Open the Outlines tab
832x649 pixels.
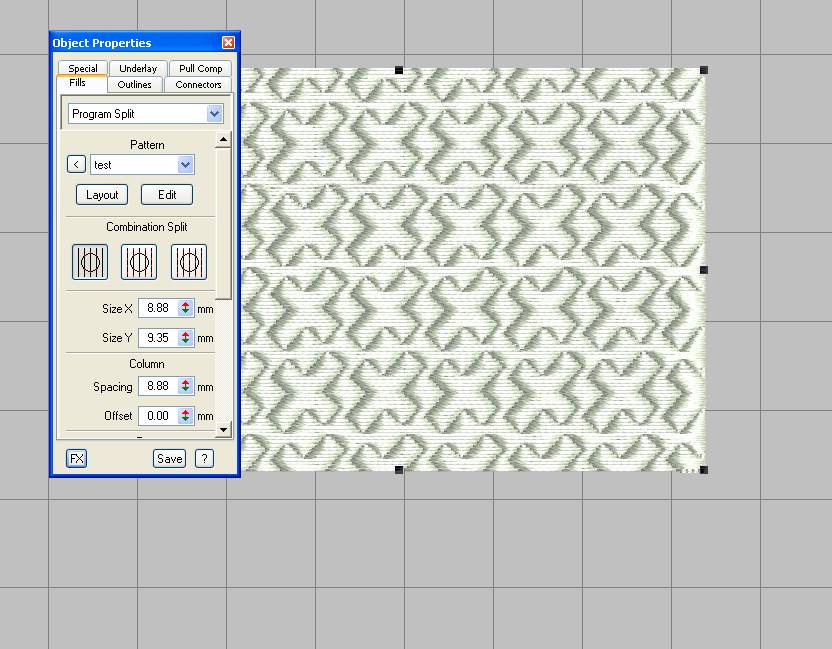pos(135,84)
